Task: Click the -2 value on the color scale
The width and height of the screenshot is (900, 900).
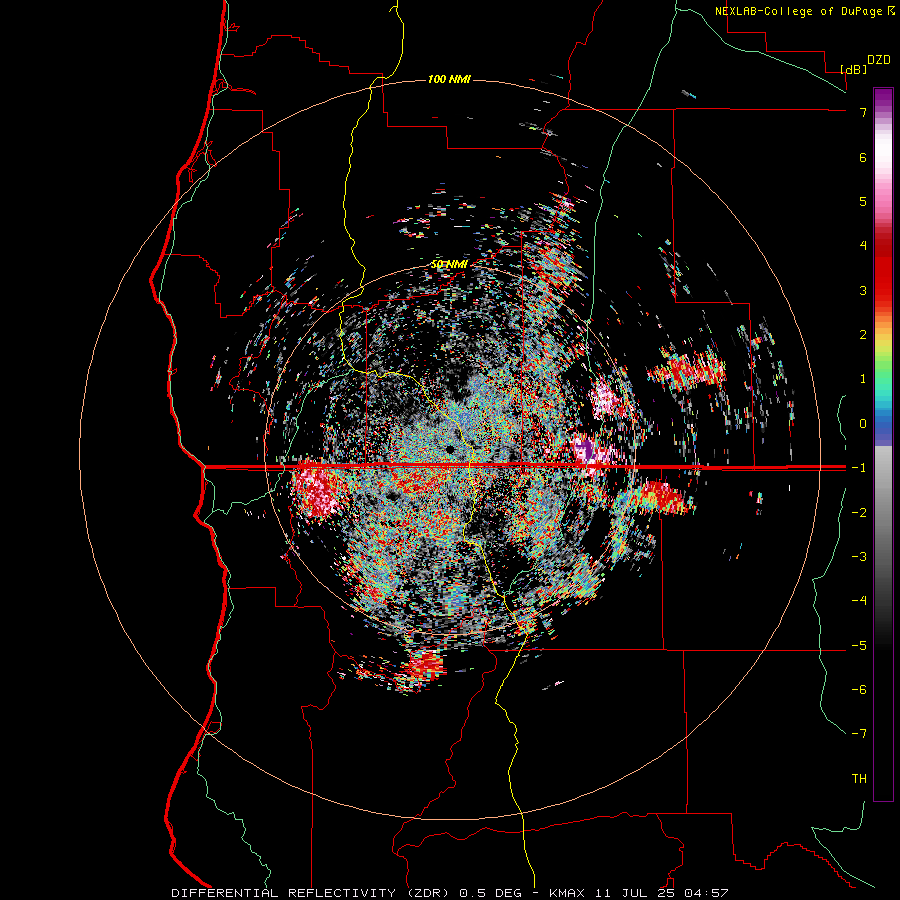Action: pos(859,512)
